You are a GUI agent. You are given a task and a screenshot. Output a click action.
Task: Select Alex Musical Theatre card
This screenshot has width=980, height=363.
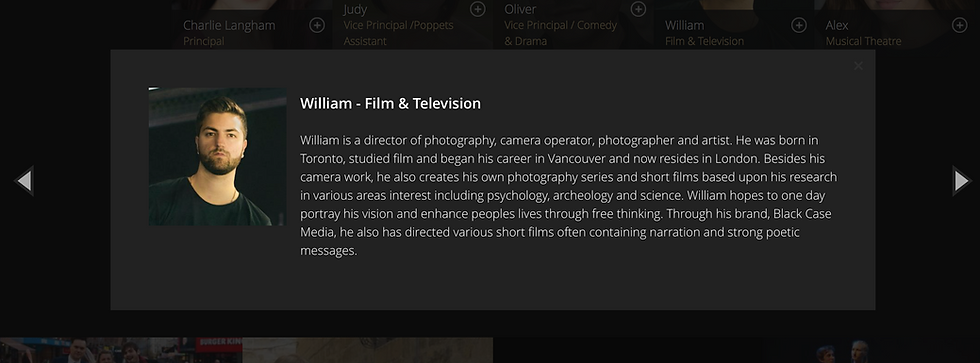click(897, 24)
